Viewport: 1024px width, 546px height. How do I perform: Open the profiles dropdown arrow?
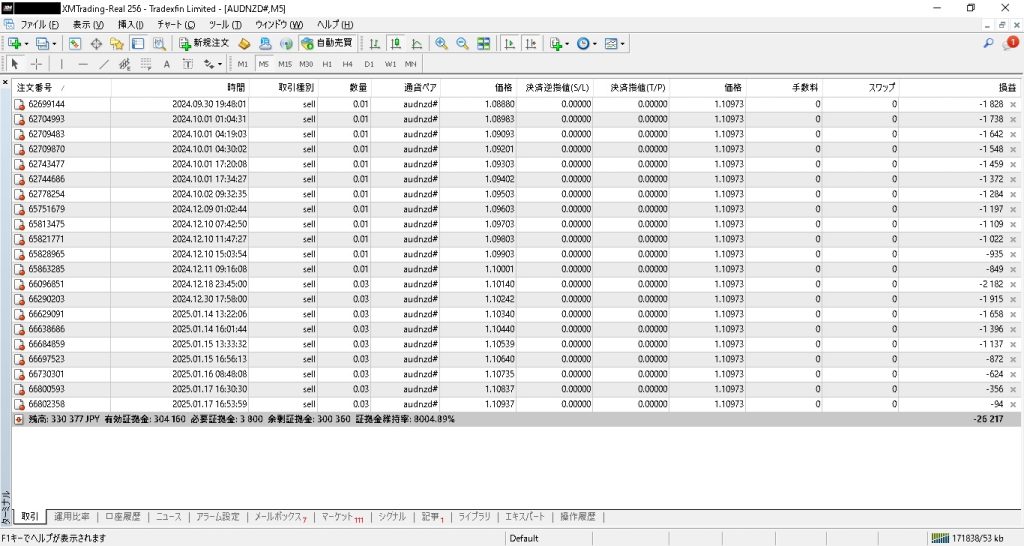click(x=54, y=44)
